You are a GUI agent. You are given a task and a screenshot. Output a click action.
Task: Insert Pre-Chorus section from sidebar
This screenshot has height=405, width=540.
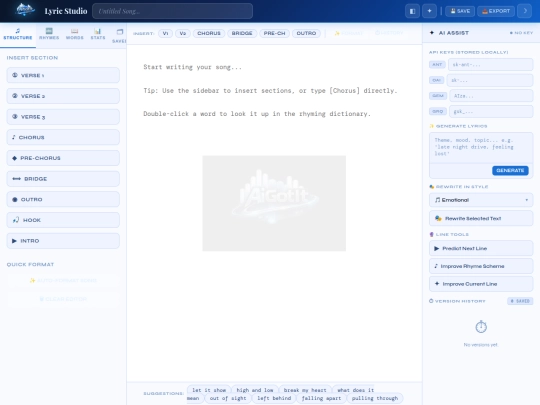tap(63, 158)
